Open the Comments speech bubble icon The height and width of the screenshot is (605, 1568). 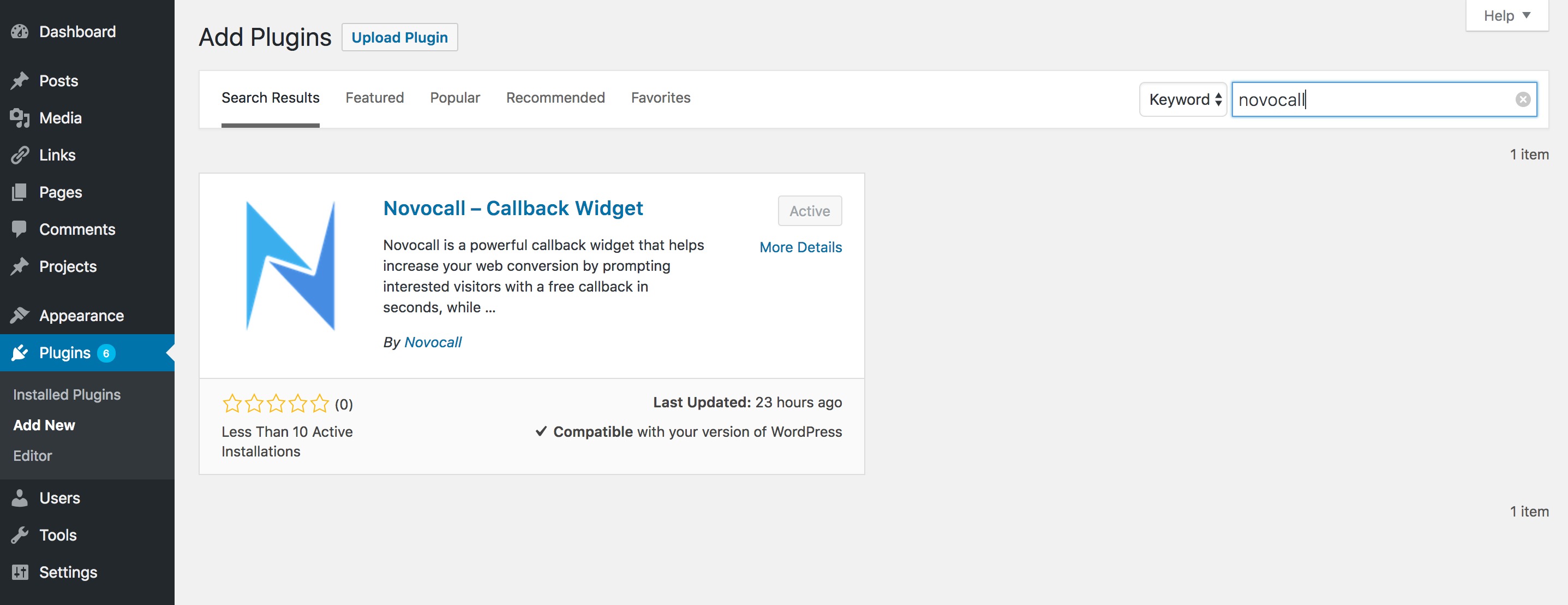[20, 229]
